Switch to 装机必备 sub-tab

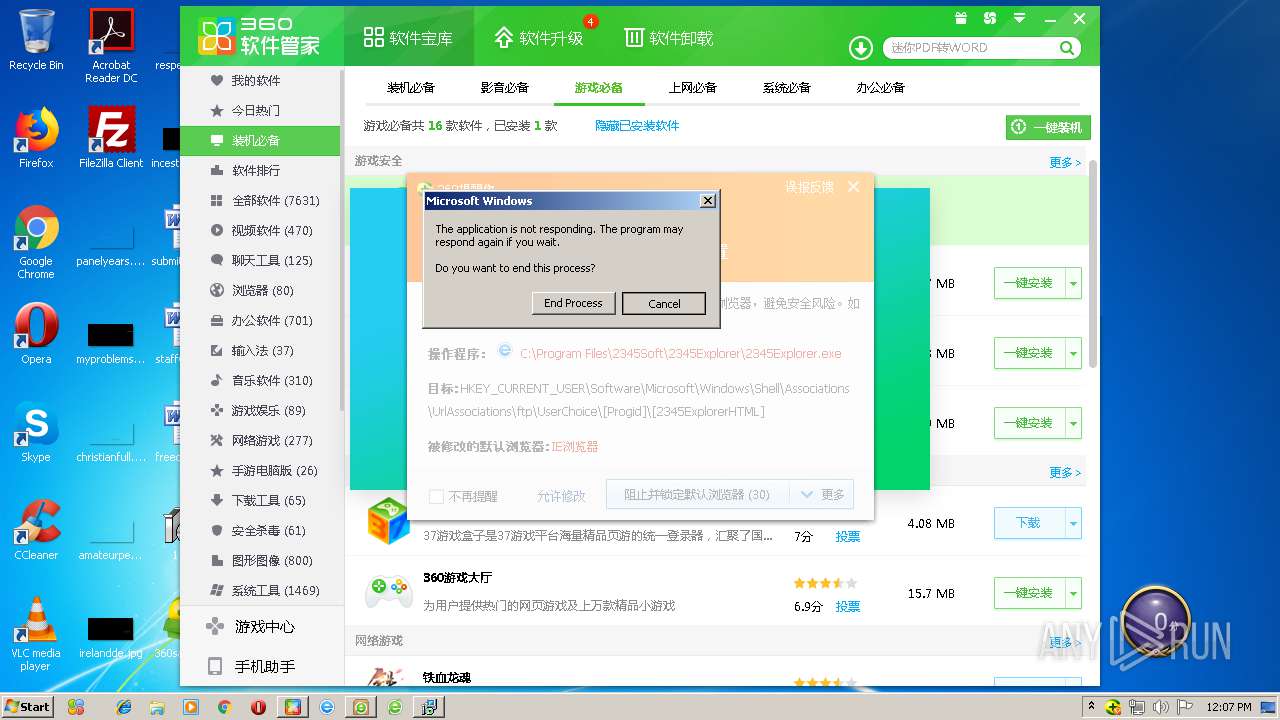click(411, 87)
